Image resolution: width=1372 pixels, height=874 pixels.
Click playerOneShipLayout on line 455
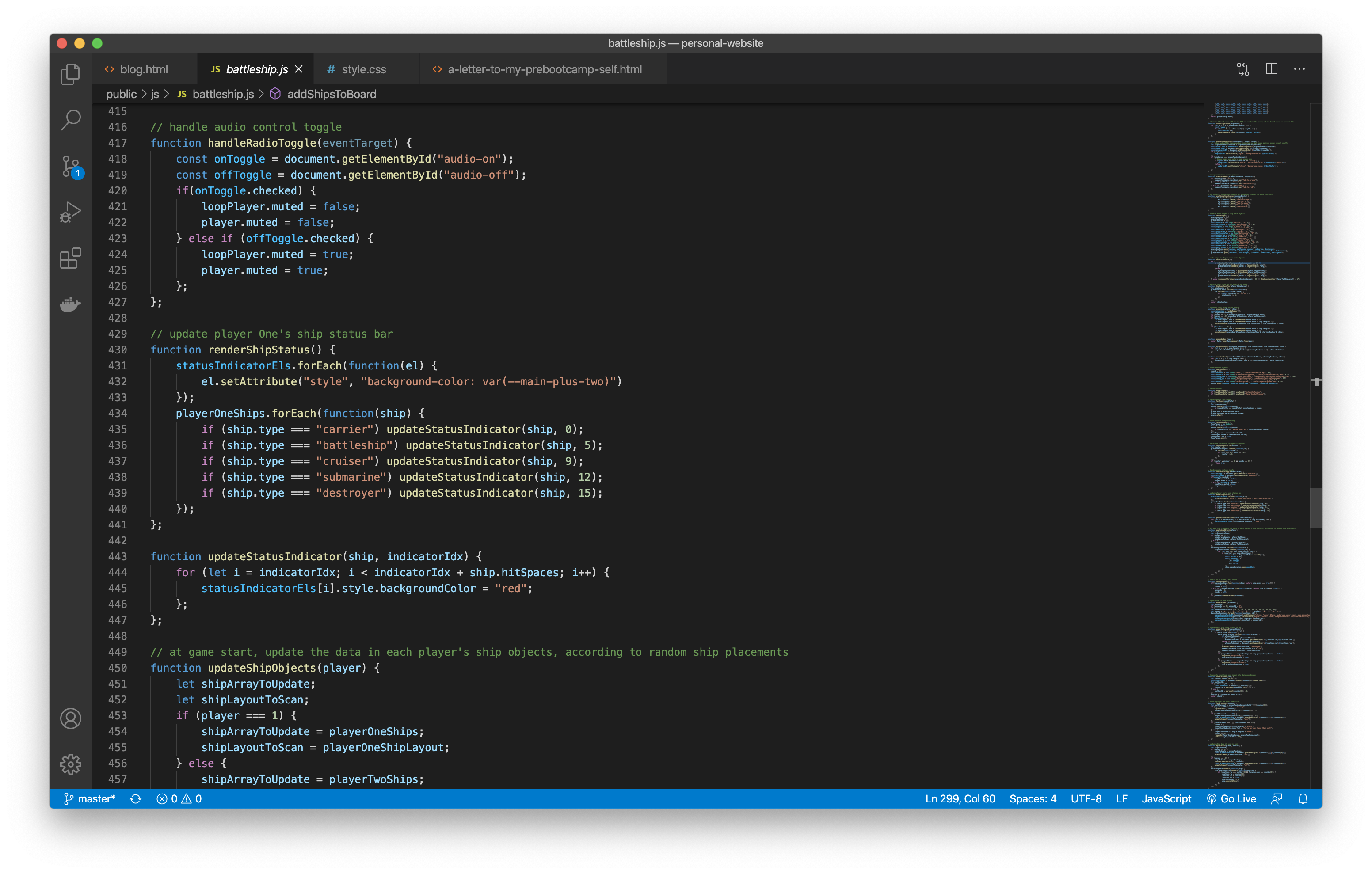point(383,748)
